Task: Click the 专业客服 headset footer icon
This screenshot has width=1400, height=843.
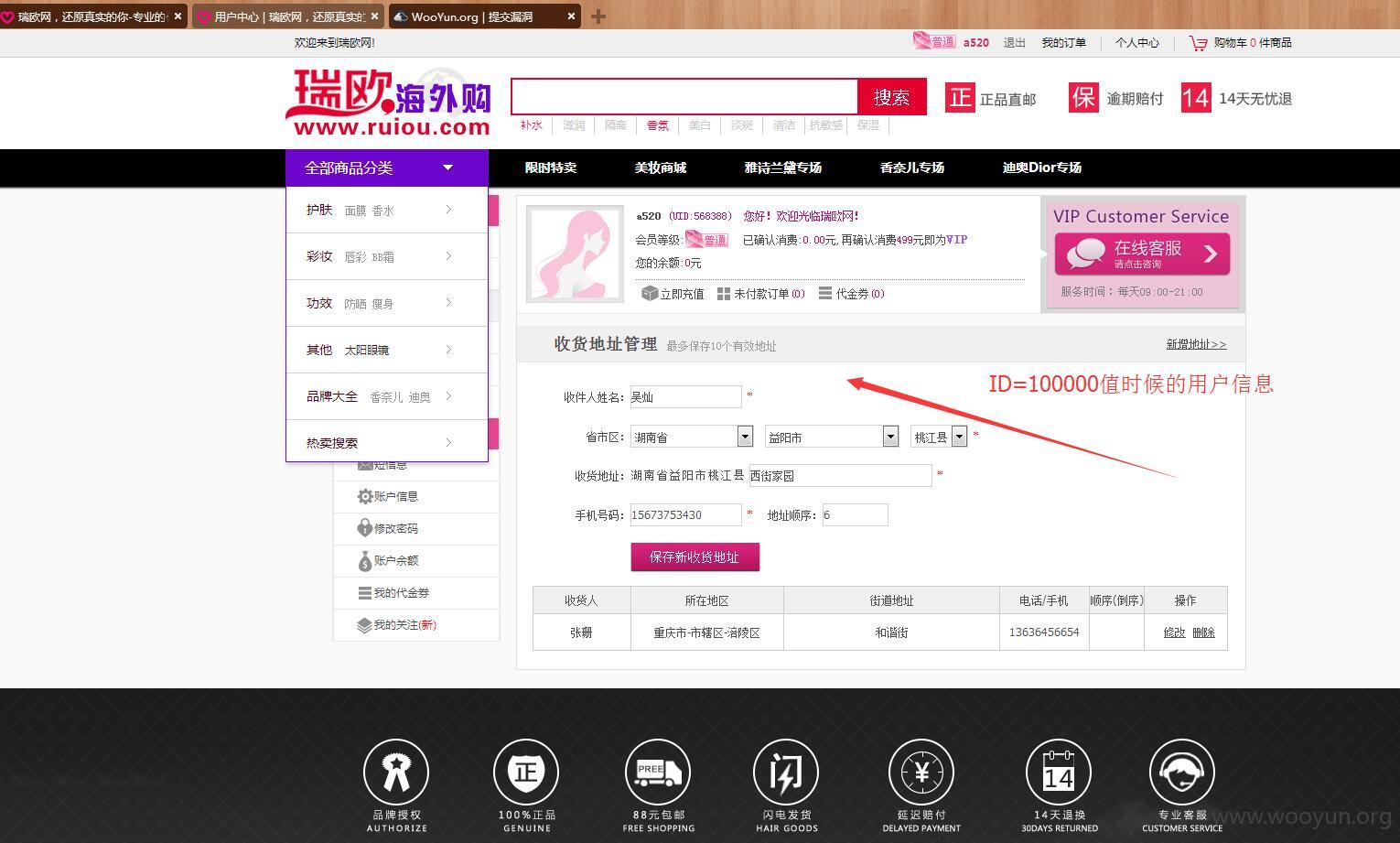Action: pyautogui.click(x=1182, y=772)
